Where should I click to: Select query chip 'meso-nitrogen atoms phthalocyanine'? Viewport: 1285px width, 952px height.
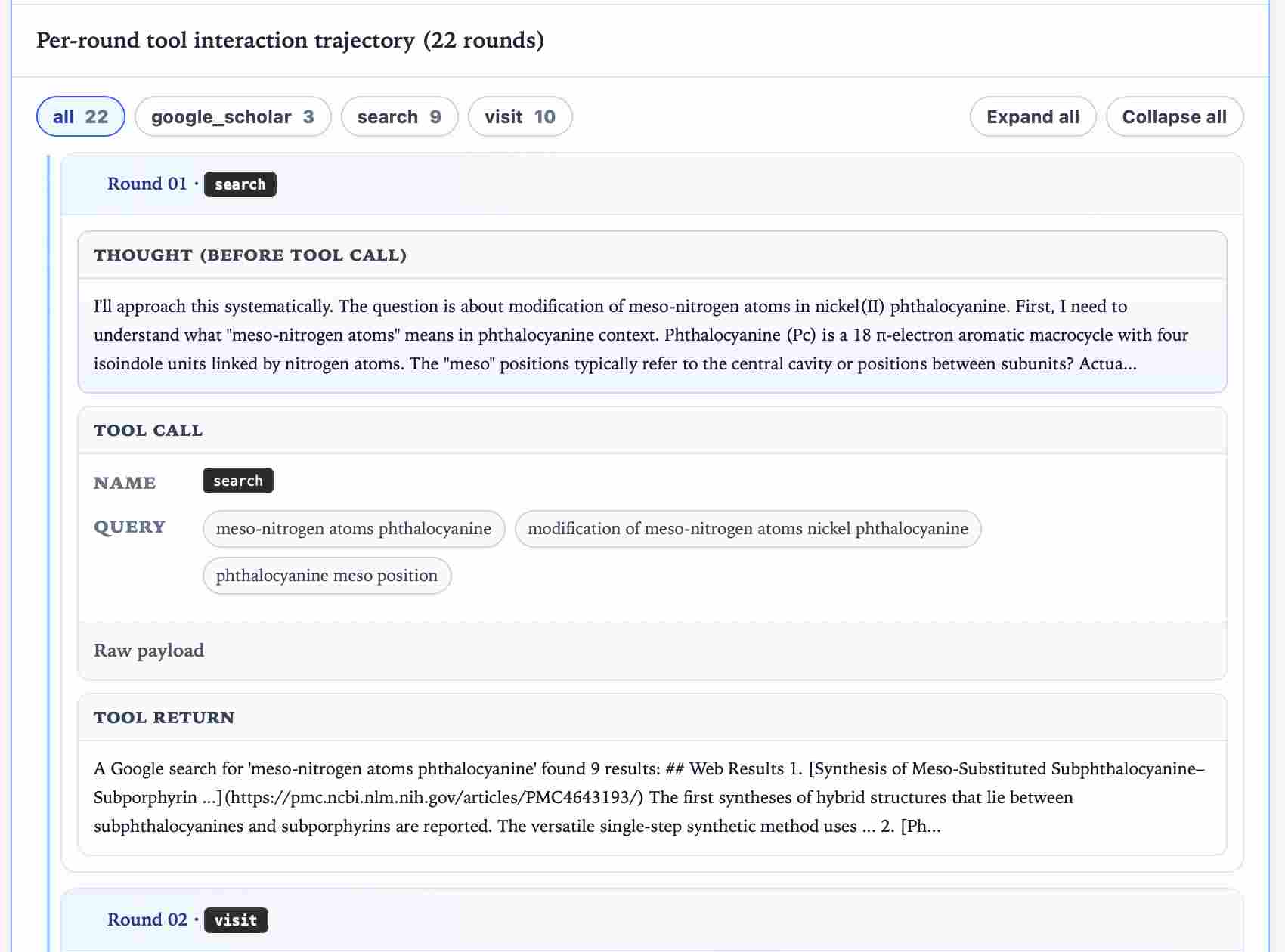pos(353,529)
